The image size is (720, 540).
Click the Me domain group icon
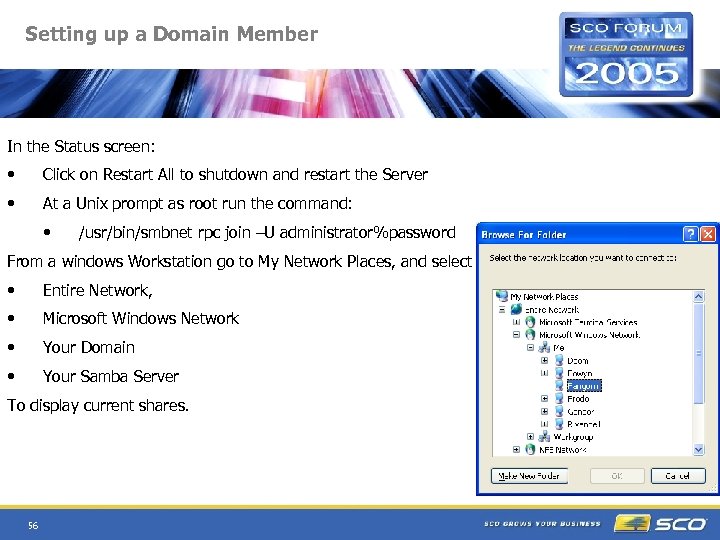click(x=544, y=348)
